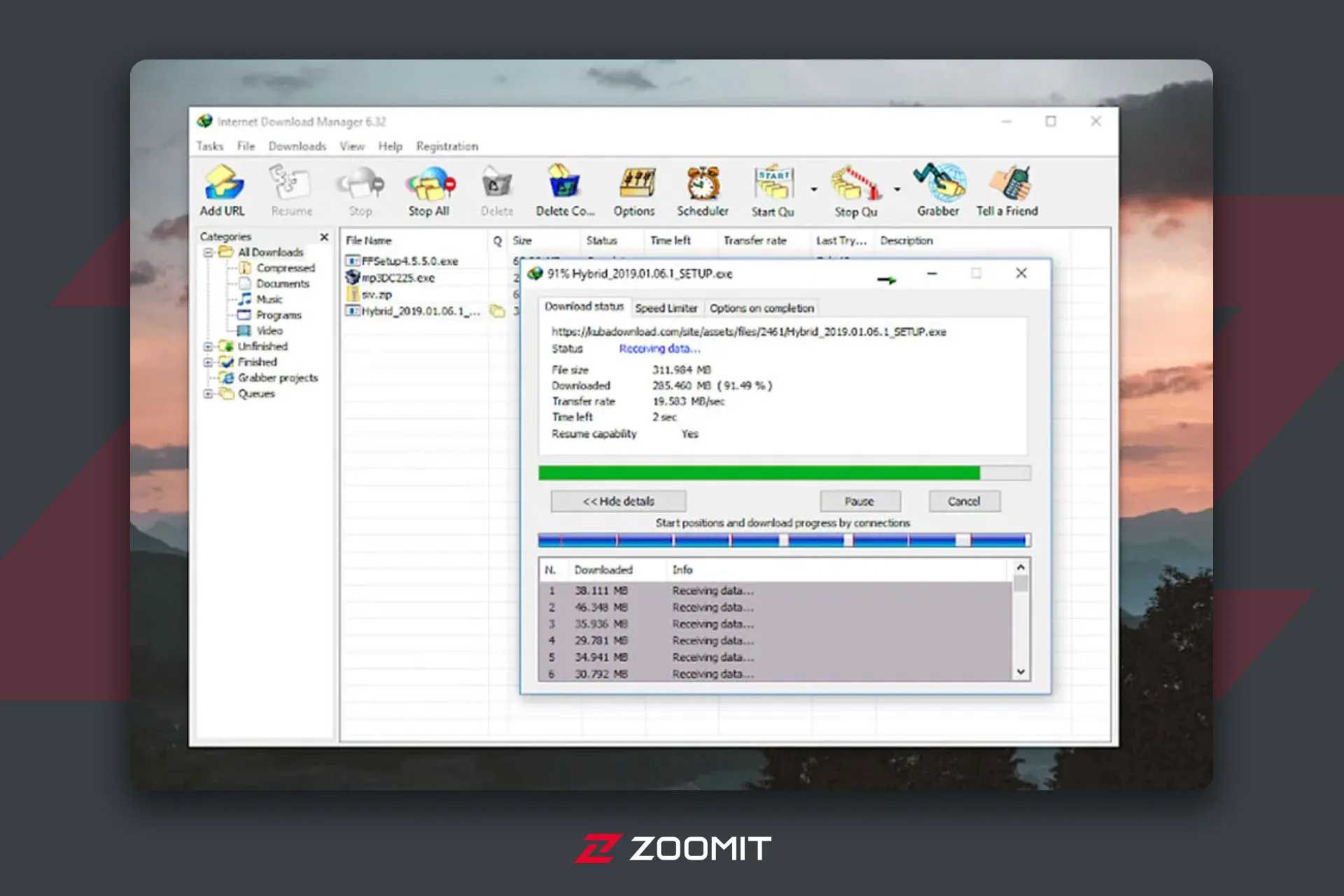Viewport: 1344px width, 896px height.
Task: Click the download URL text in dialog
Action: (748, 332)
